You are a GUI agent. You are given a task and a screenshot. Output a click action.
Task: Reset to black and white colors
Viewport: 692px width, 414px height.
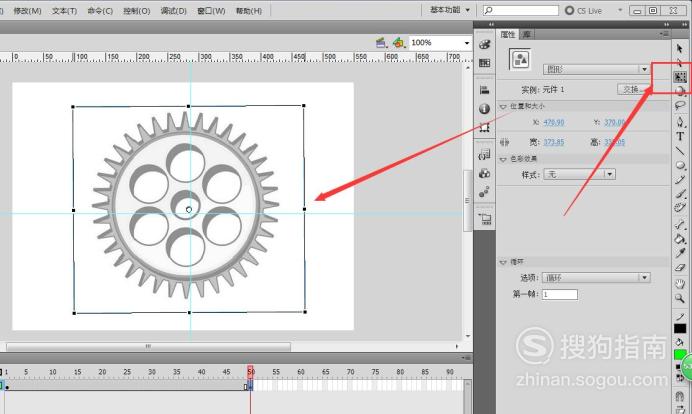click(x=678, y=366)
